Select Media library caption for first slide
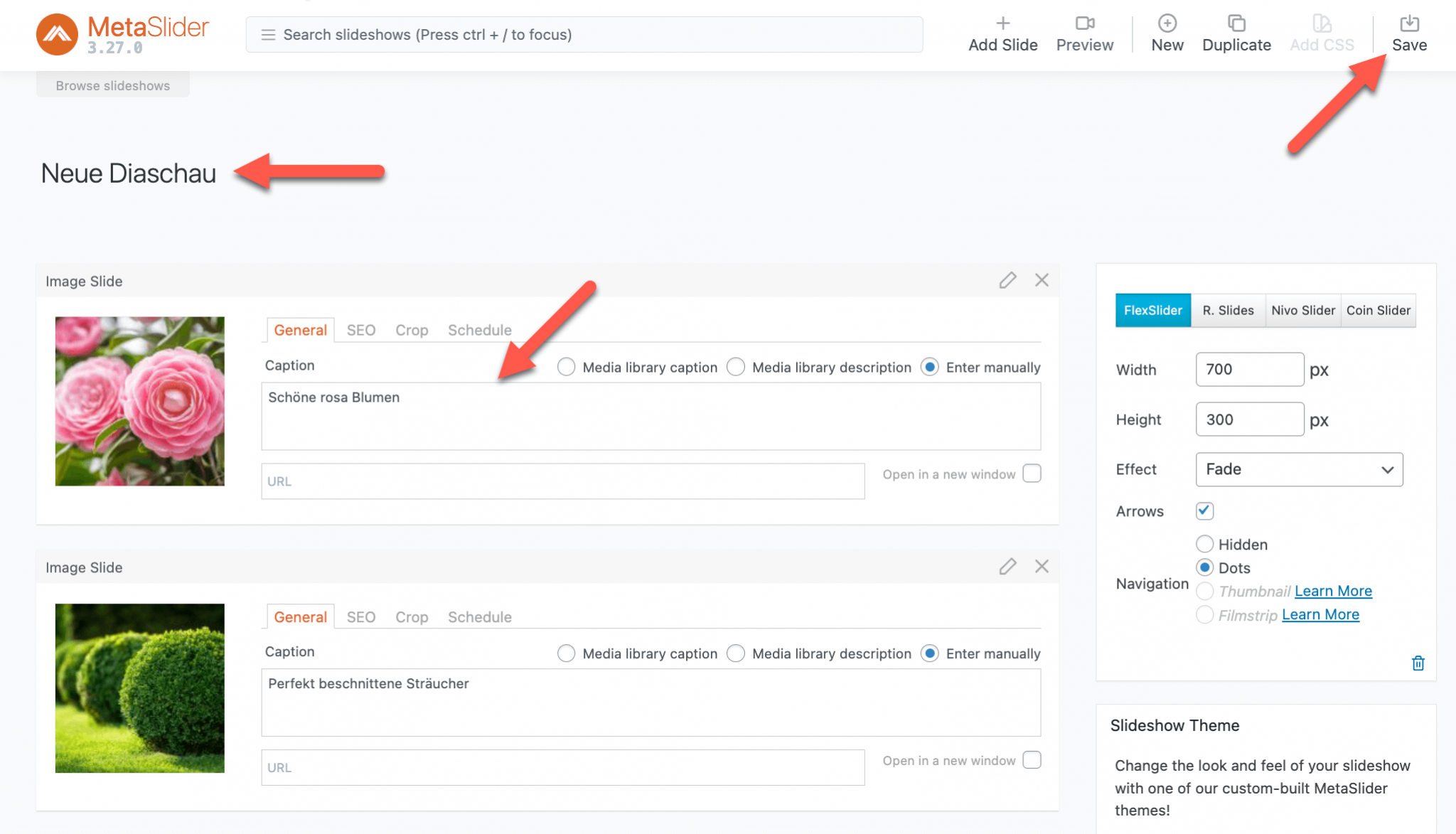 pos(566,367)
